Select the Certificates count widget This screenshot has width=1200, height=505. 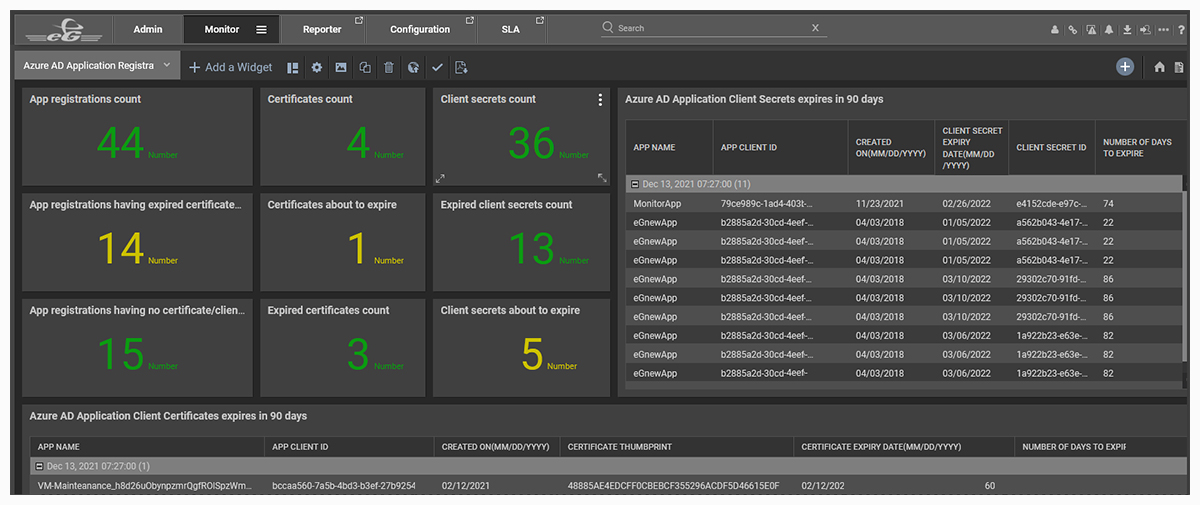342,136
